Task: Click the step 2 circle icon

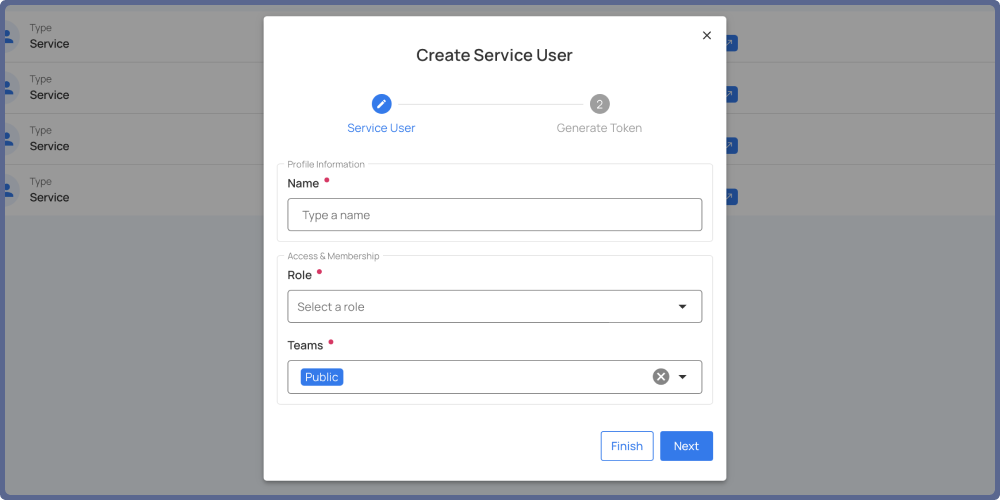Action: coord(599,104)
